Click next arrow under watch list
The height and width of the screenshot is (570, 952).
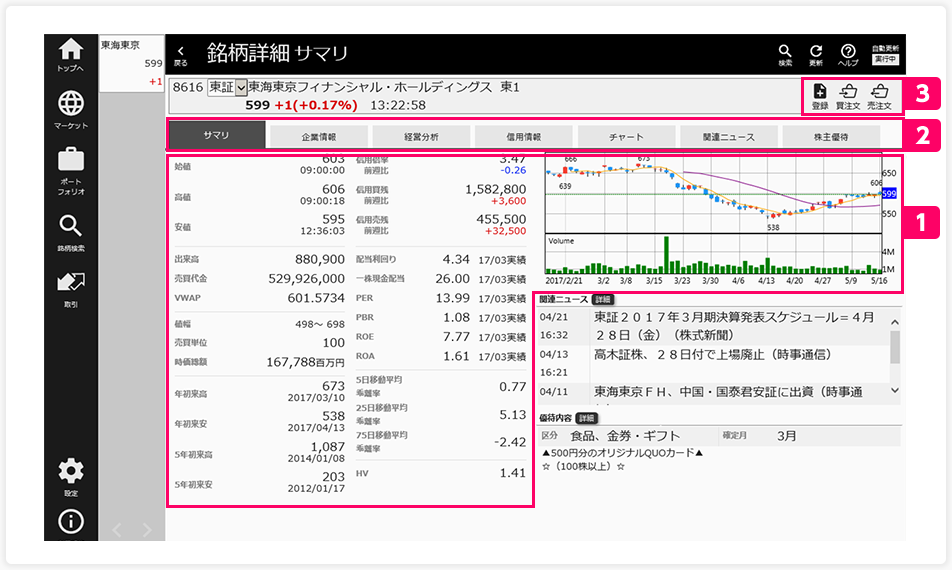147,530
